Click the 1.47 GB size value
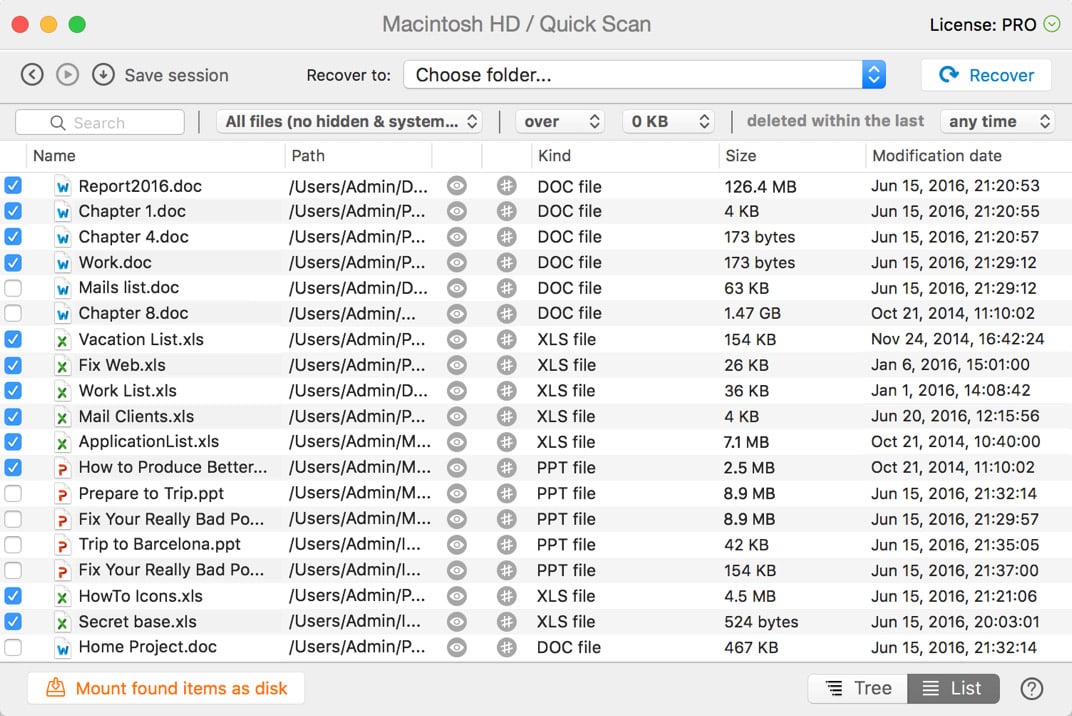This screenshot has height=716, width=1072. (752, 314)
